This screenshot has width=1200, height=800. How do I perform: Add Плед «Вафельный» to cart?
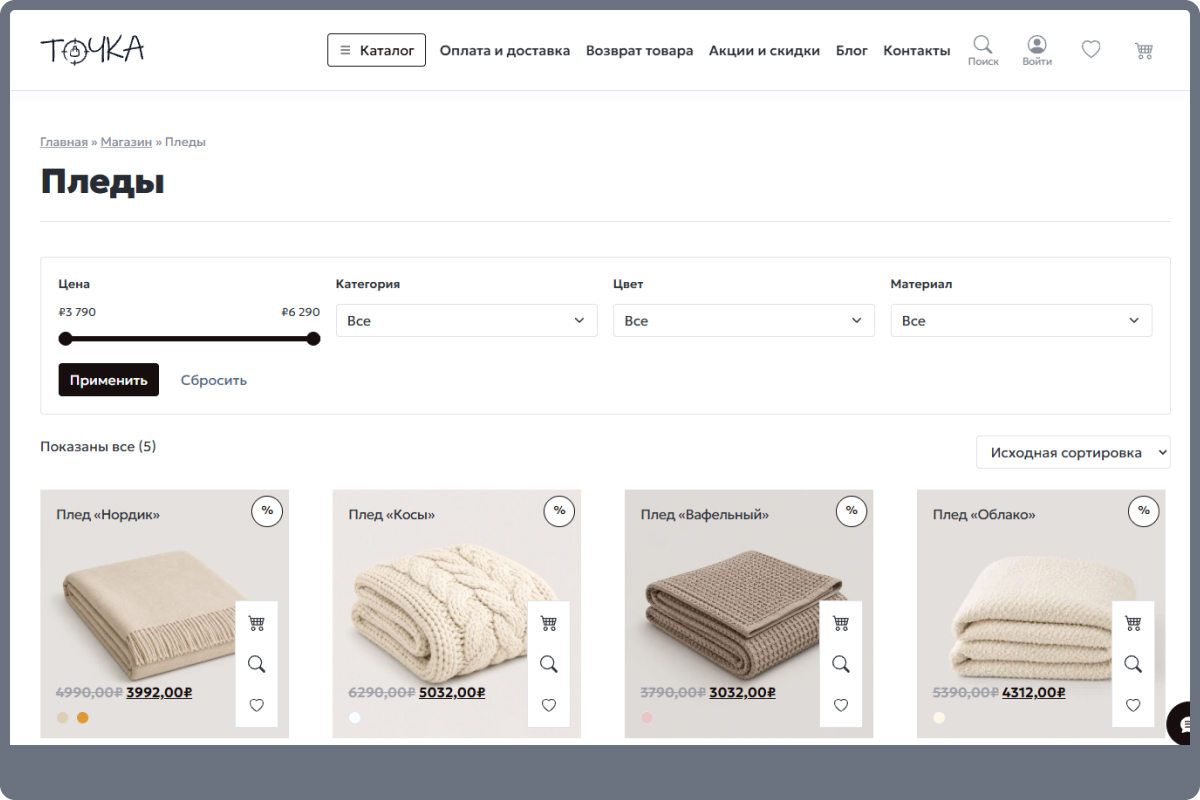tap(840, 623)
